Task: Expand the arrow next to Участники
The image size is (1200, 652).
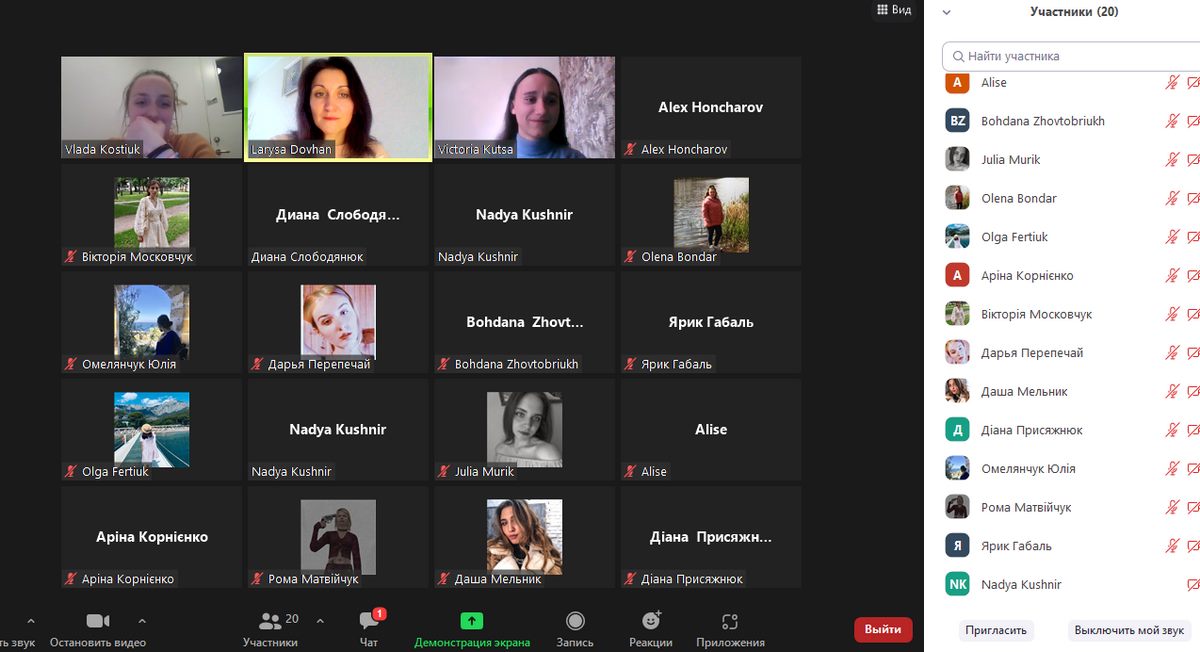Action: point(320,620)
